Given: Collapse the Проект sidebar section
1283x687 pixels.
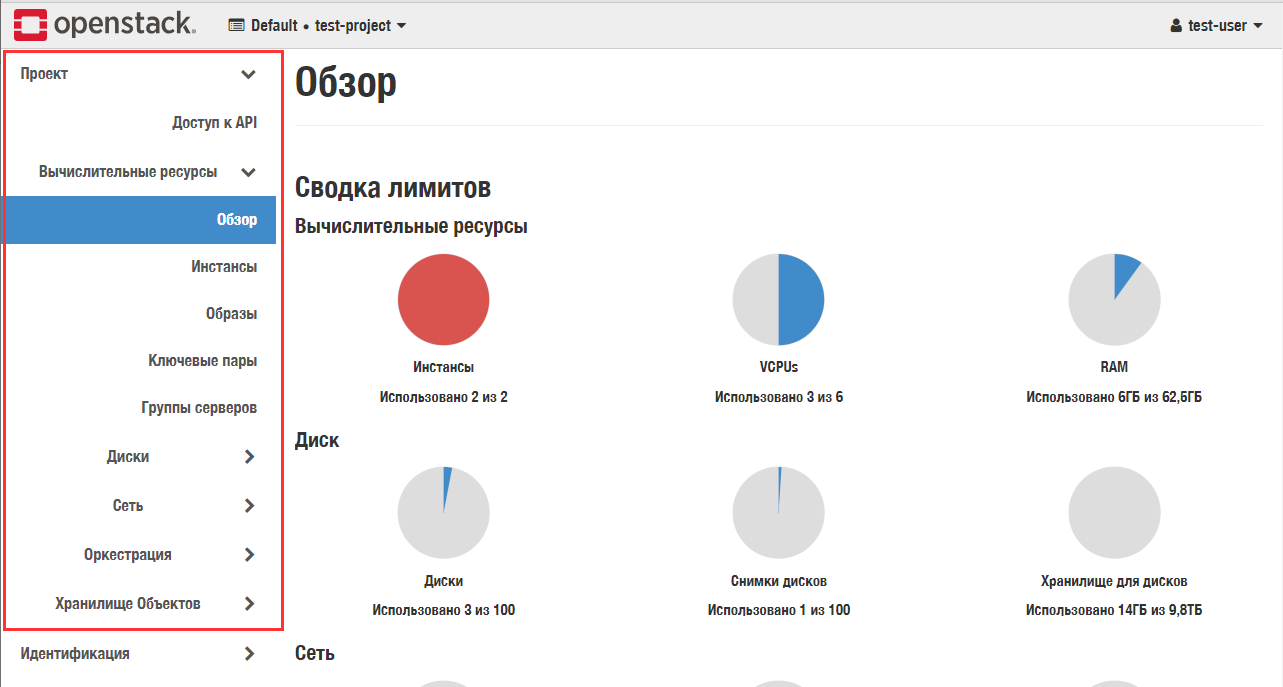Looking at the screenshot, I should coord(140,74).
